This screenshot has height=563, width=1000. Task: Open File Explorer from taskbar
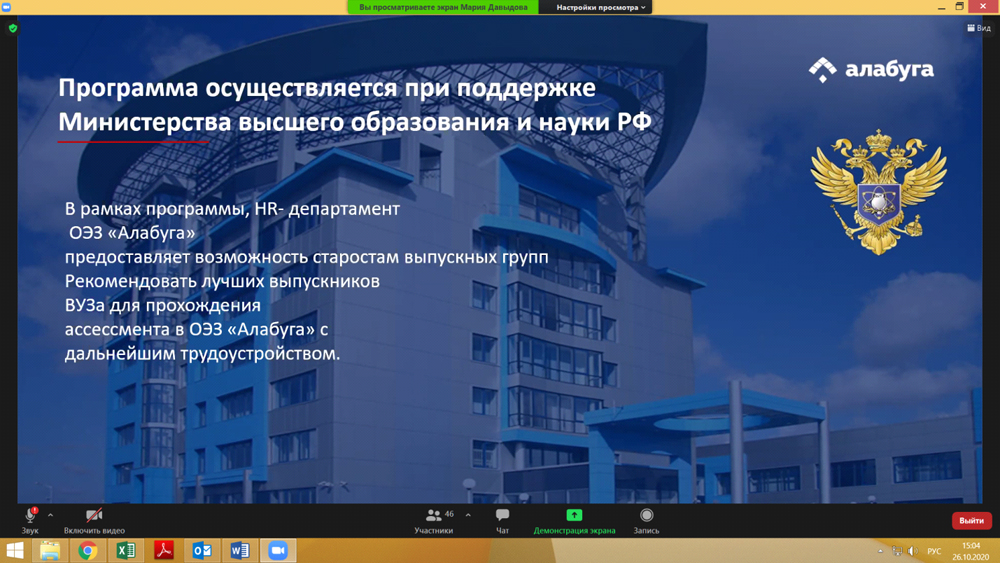[x=50, y=550]
